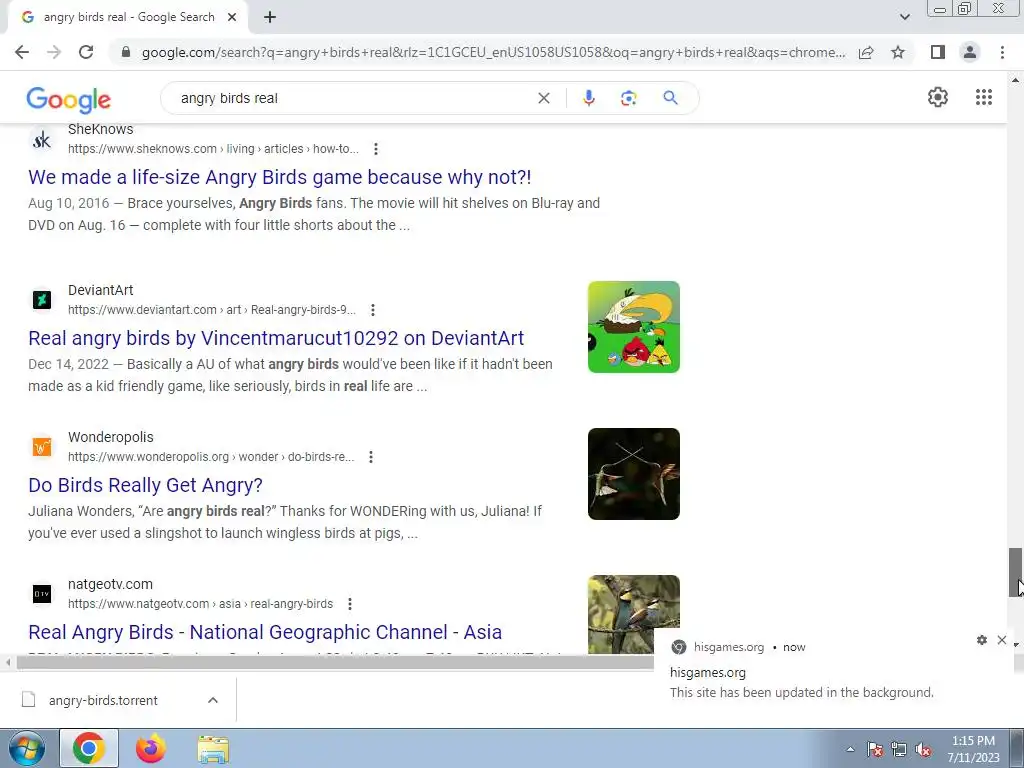Screen dimensions: 1024x768
Task: Open a new browser tab
Action: tap(270, 17)
